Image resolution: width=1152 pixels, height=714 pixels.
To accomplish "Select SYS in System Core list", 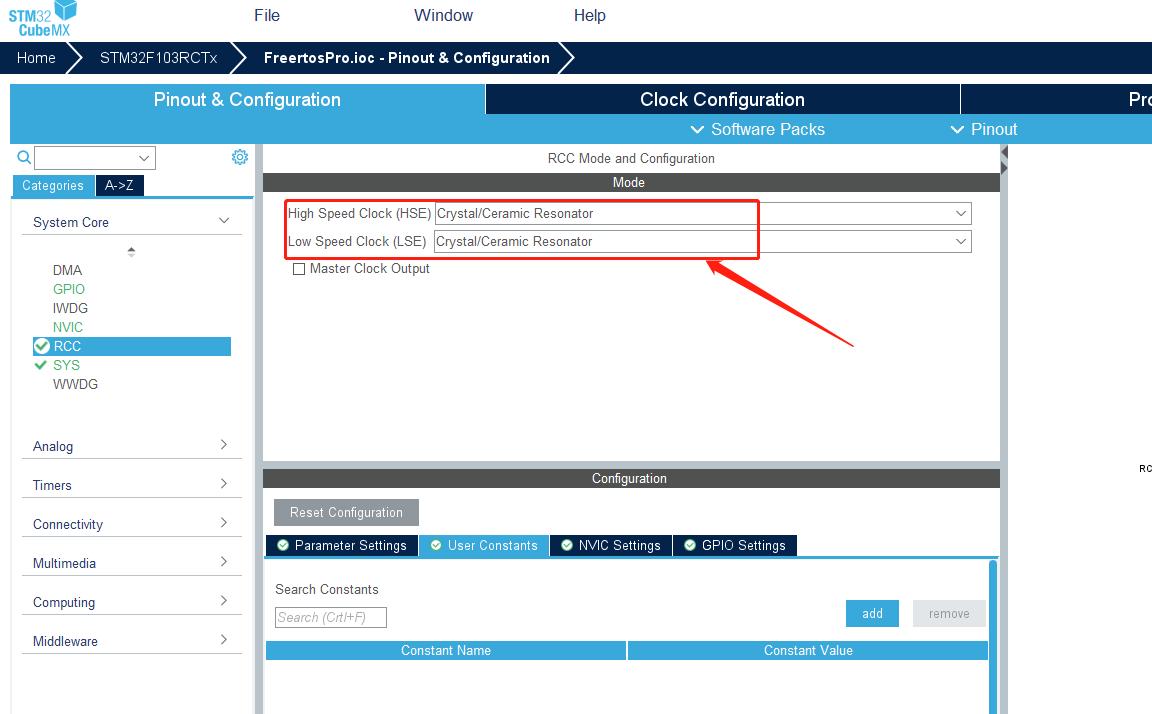I will 66,365.
